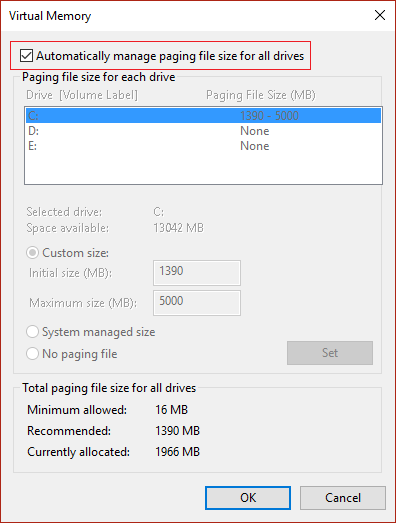Image resolution: width=396 pixels, height=523 pixels.
Task: Select the D: drive entry
Action: pos(203,131)
